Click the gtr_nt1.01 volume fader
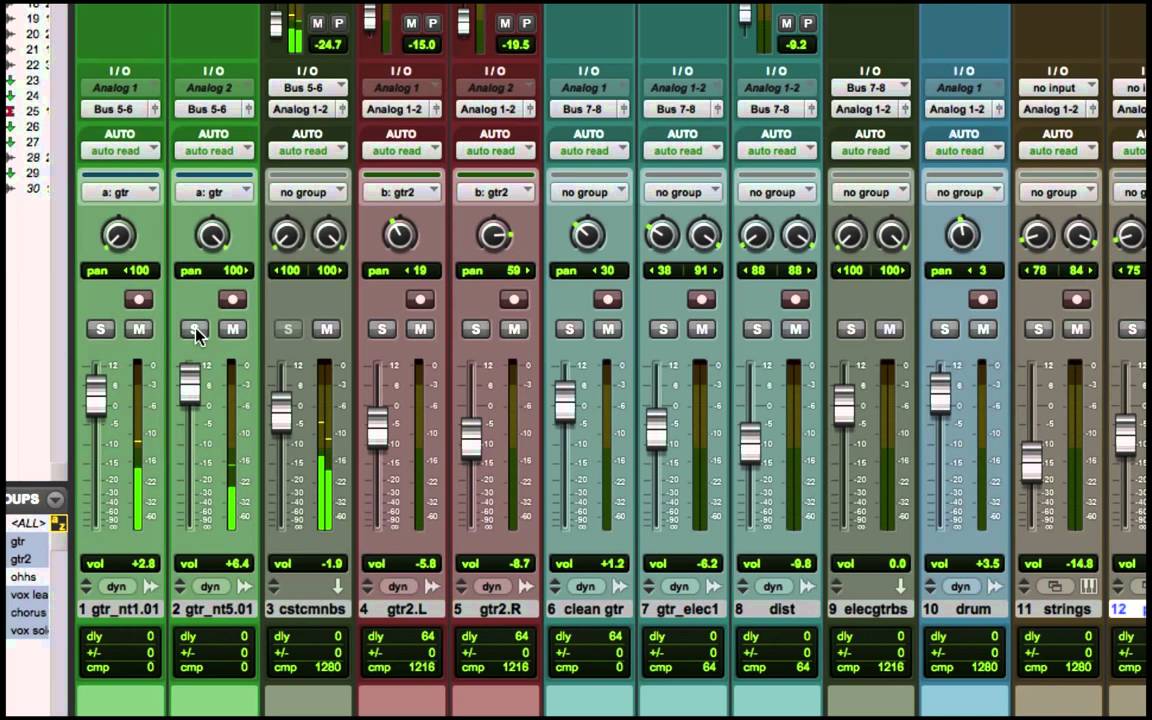Screen dimensions: 1152x720 (x=96, y=395)
